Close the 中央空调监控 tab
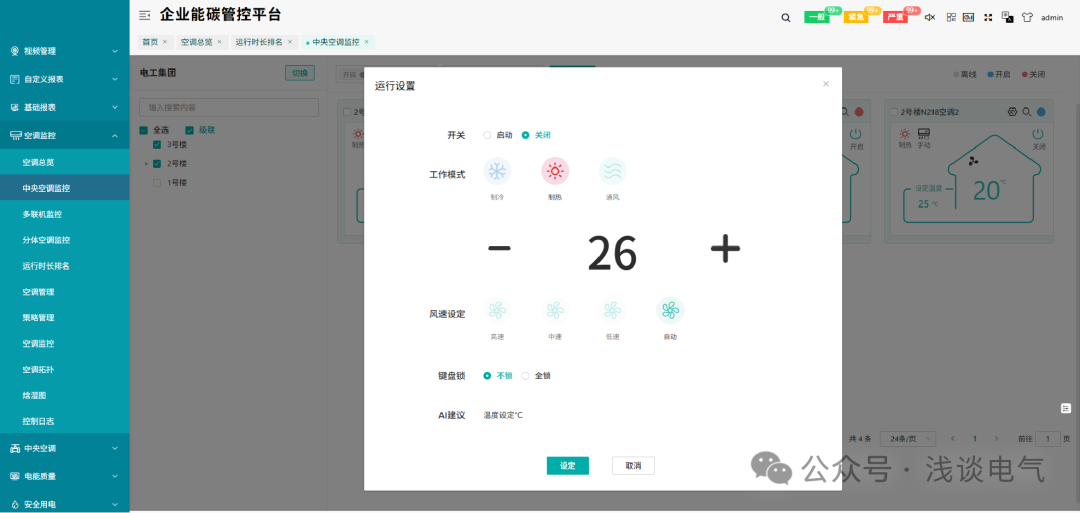 [366, 42]
